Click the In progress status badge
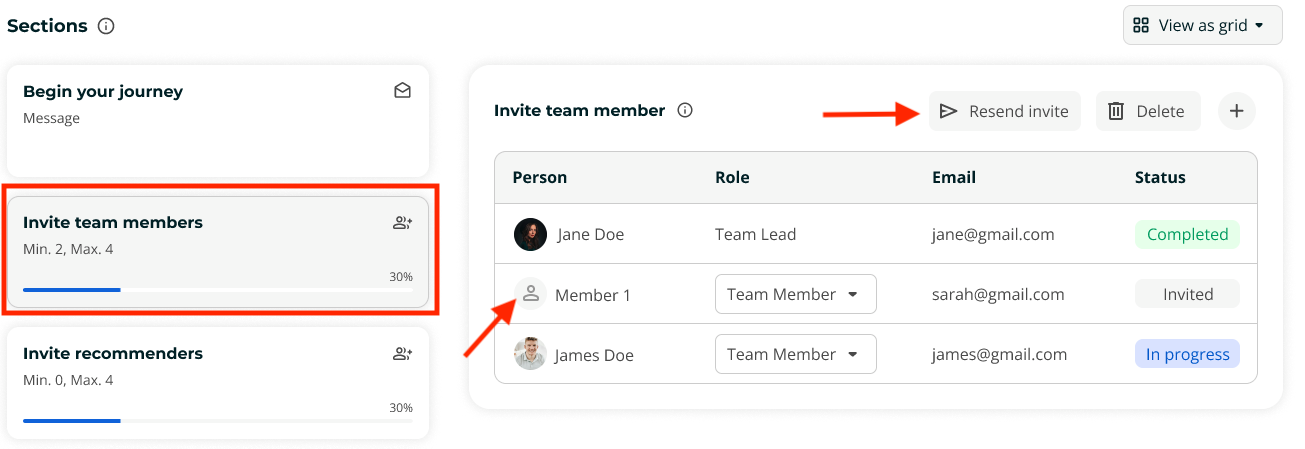 (x=1187, y=354)
